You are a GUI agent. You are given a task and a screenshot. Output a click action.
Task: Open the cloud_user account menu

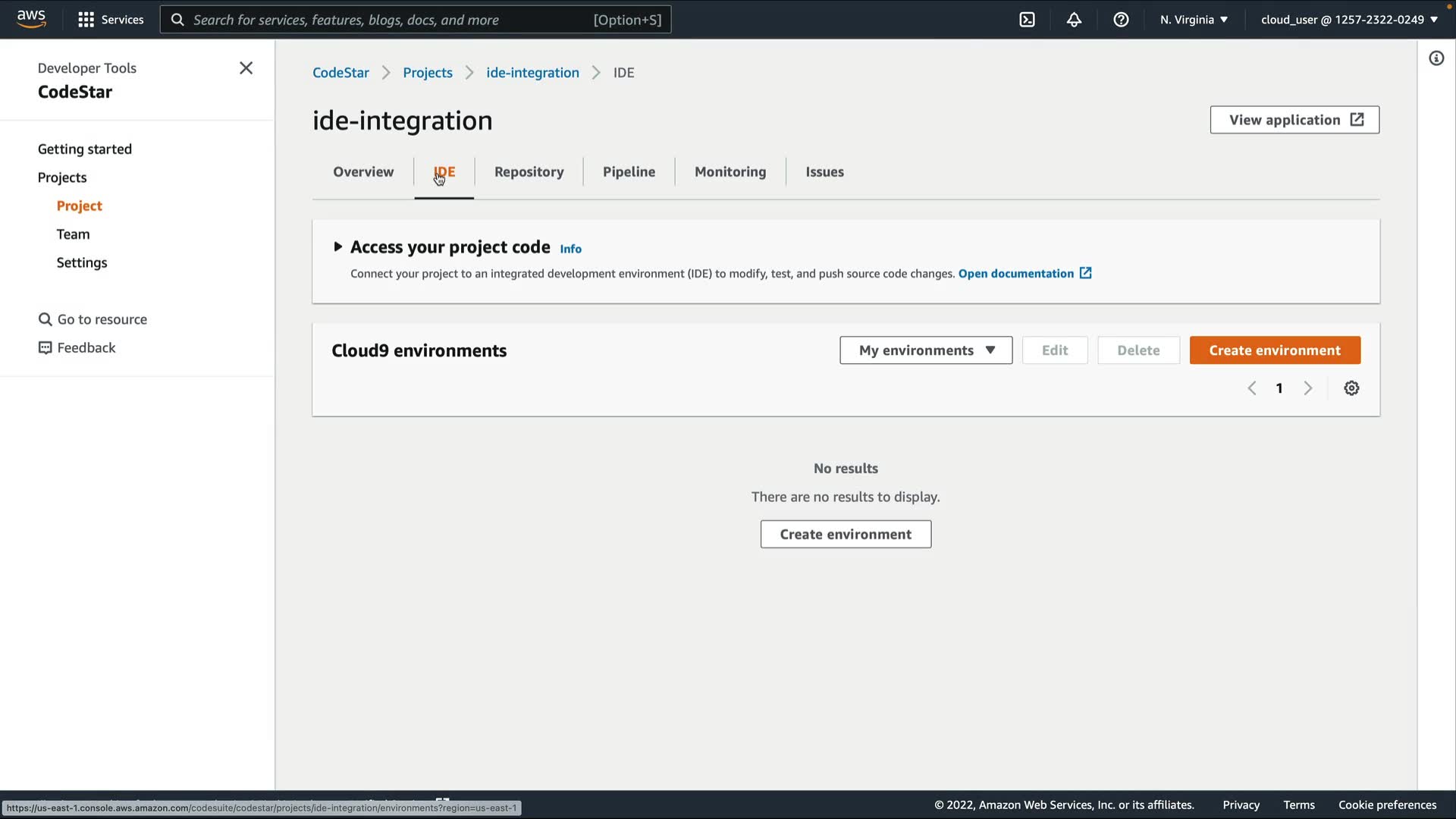1349,20
